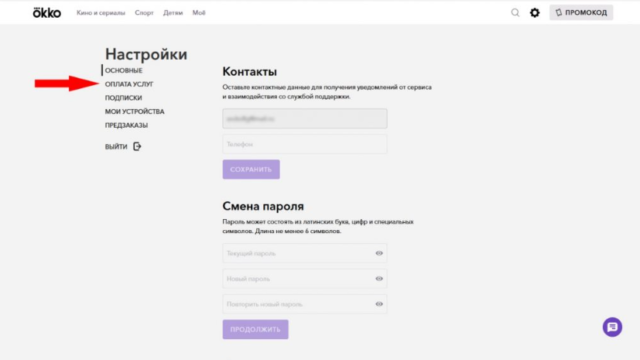Click the Продолжить button
The image size is (640, 360).
pyautogui.click(x=255, y=329)
